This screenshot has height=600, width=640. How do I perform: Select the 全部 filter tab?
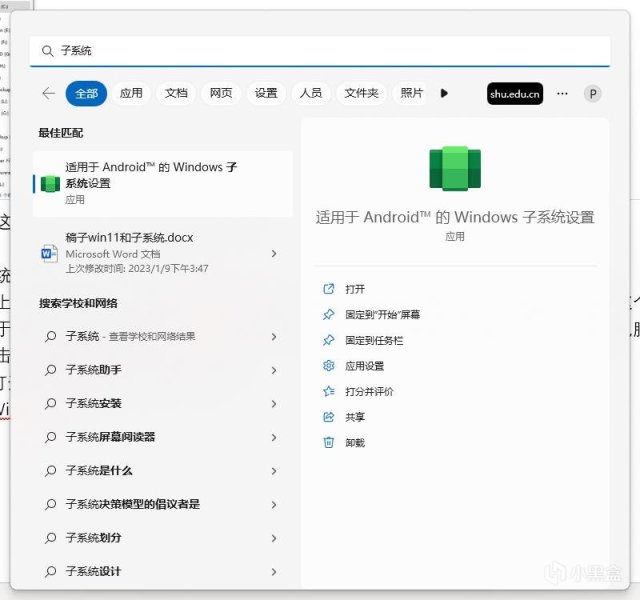click(86, 93)
